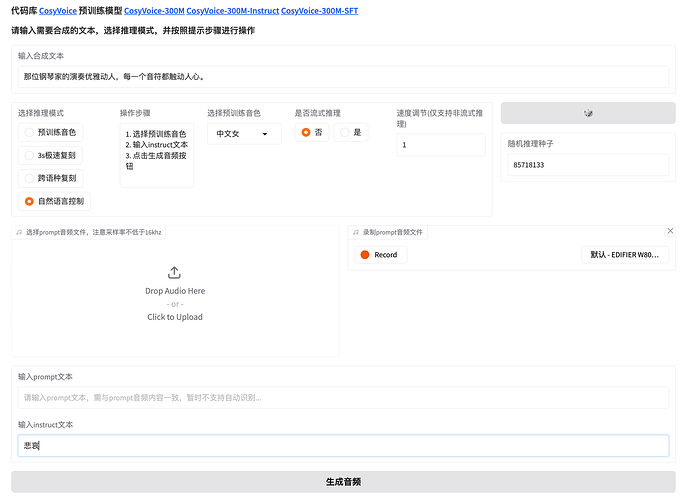
Task: Click the 生成音频 generate button
Action: pos(343,481)
